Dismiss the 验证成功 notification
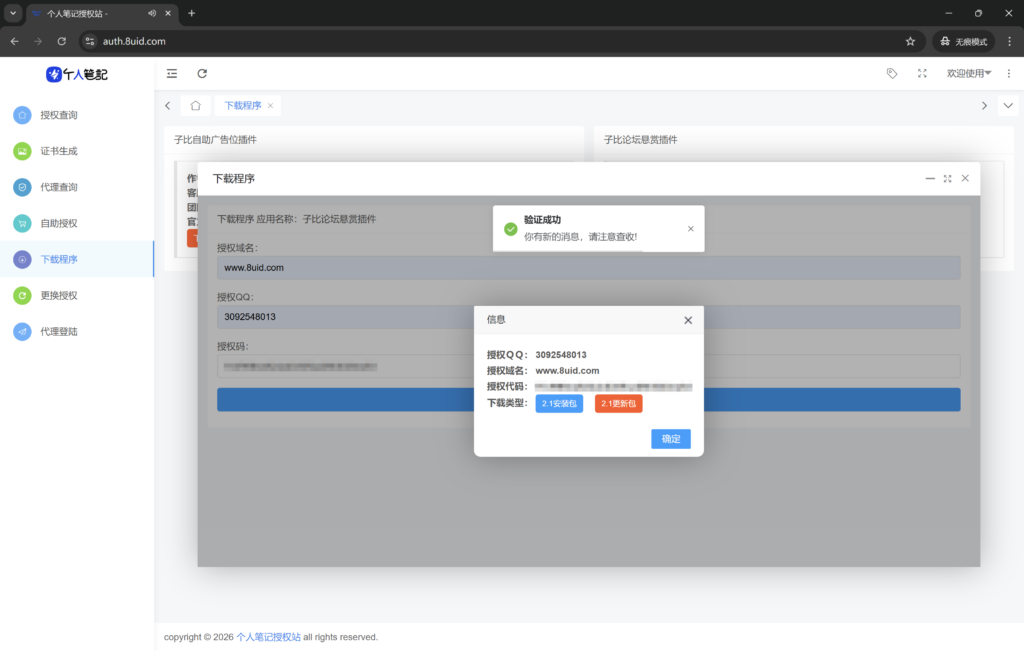This screenshot has height=651, width=1024. point(690,229)
